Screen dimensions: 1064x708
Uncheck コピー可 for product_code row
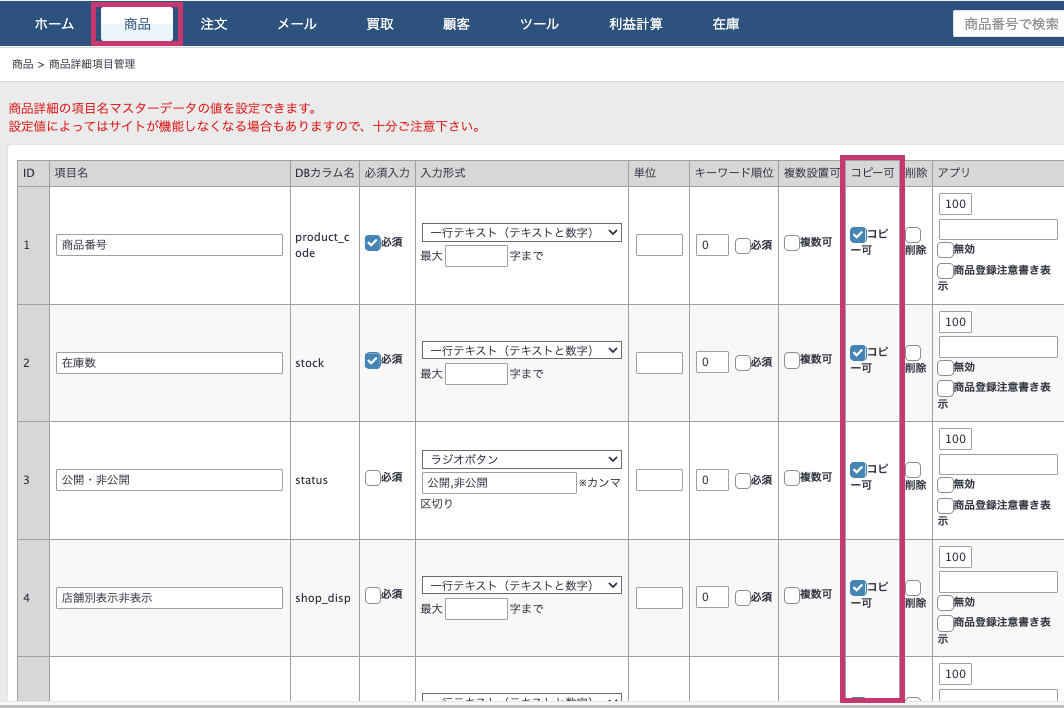tap(858, 235)
